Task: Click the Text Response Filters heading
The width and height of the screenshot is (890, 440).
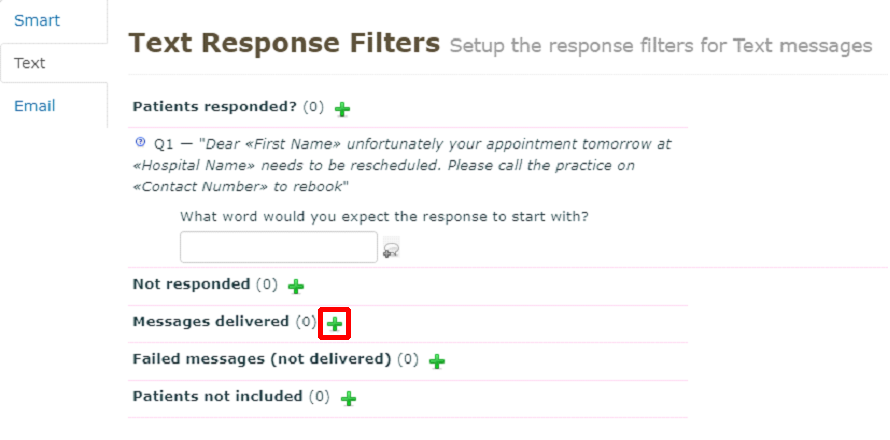Action: (284, 43)
